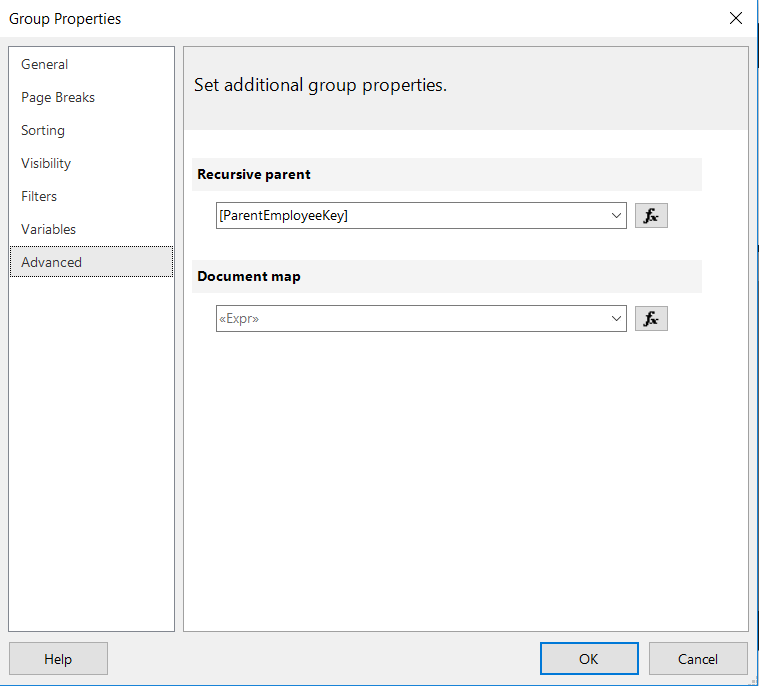Expand the Document map dropdown arrow
759x686 pixels.
[616, 319]
